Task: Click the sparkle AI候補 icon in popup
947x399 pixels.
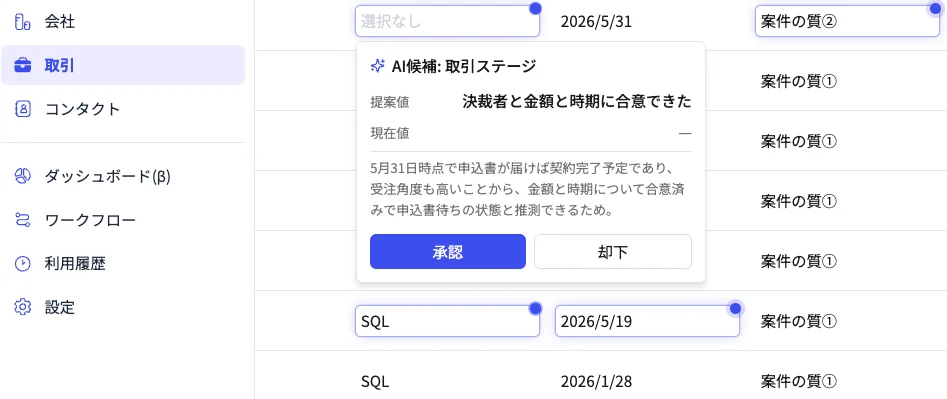Action: tap(377, 66)
